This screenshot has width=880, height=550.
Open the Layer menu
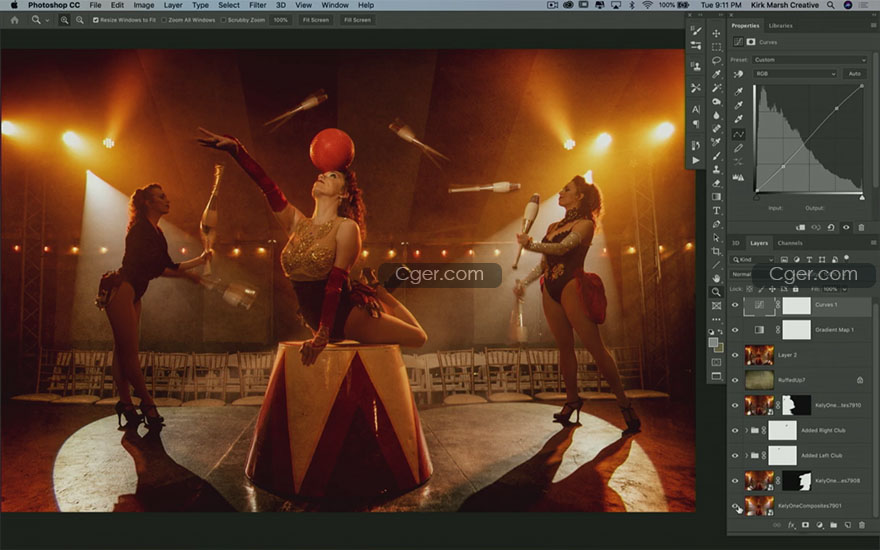coord(173,5)
